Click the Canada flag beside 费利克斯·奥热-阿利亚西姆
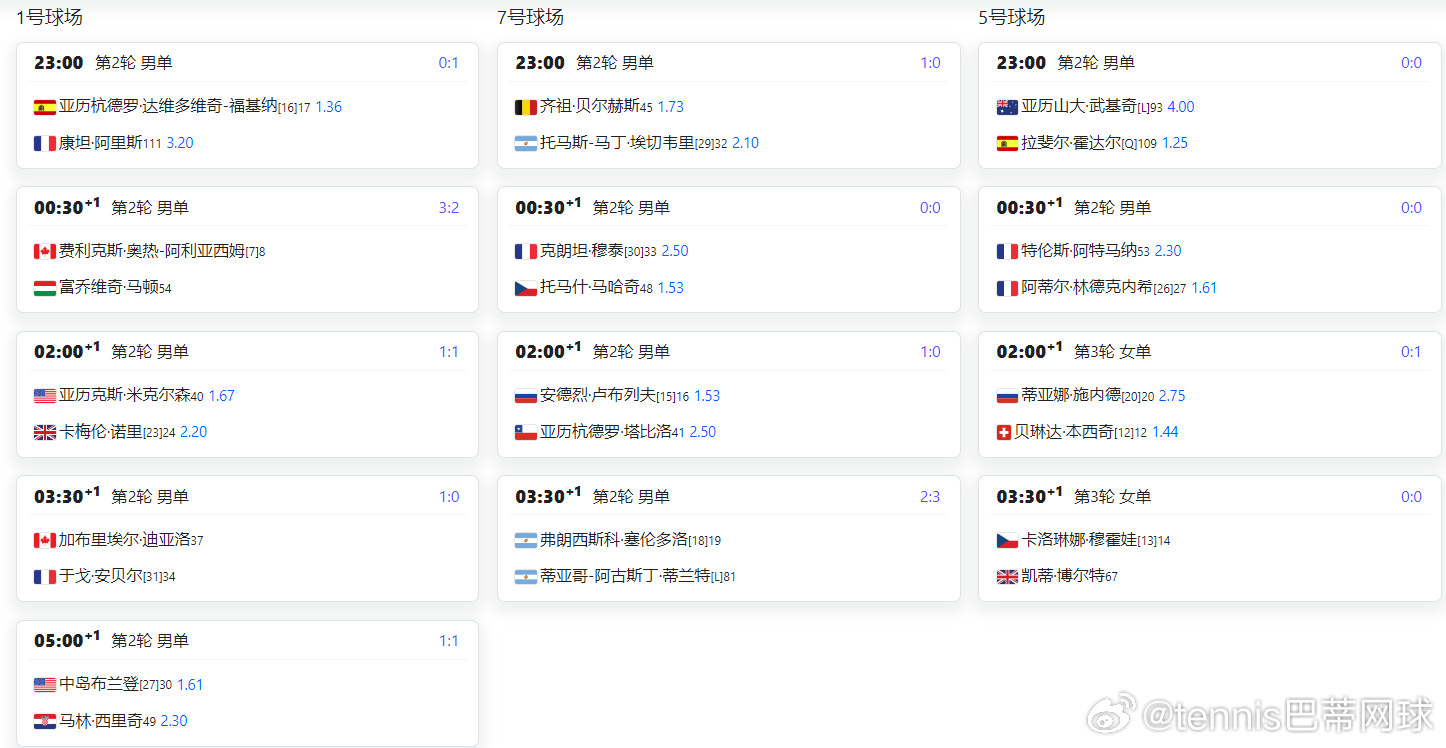 (x=45, y=252)
